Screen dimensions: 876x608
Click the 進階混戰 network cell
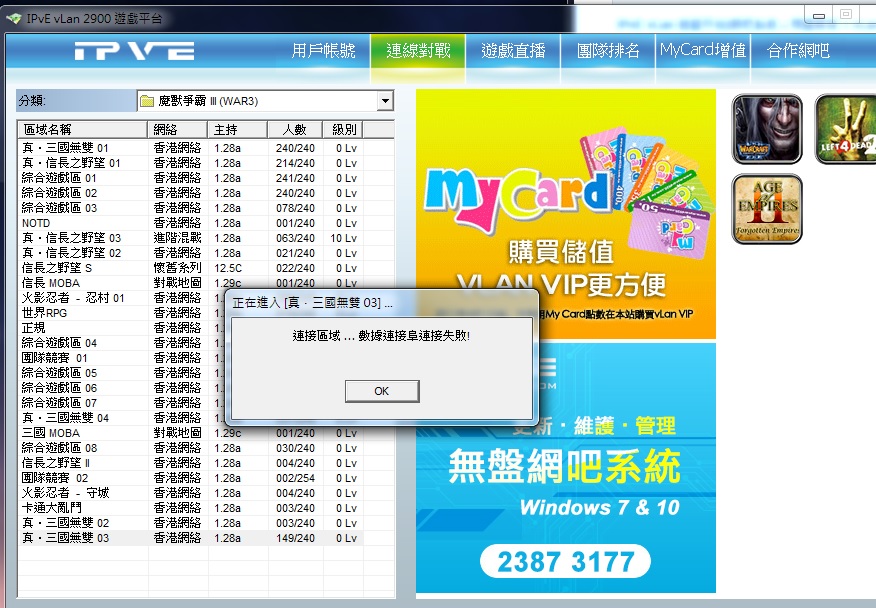(x=178, y=238)
